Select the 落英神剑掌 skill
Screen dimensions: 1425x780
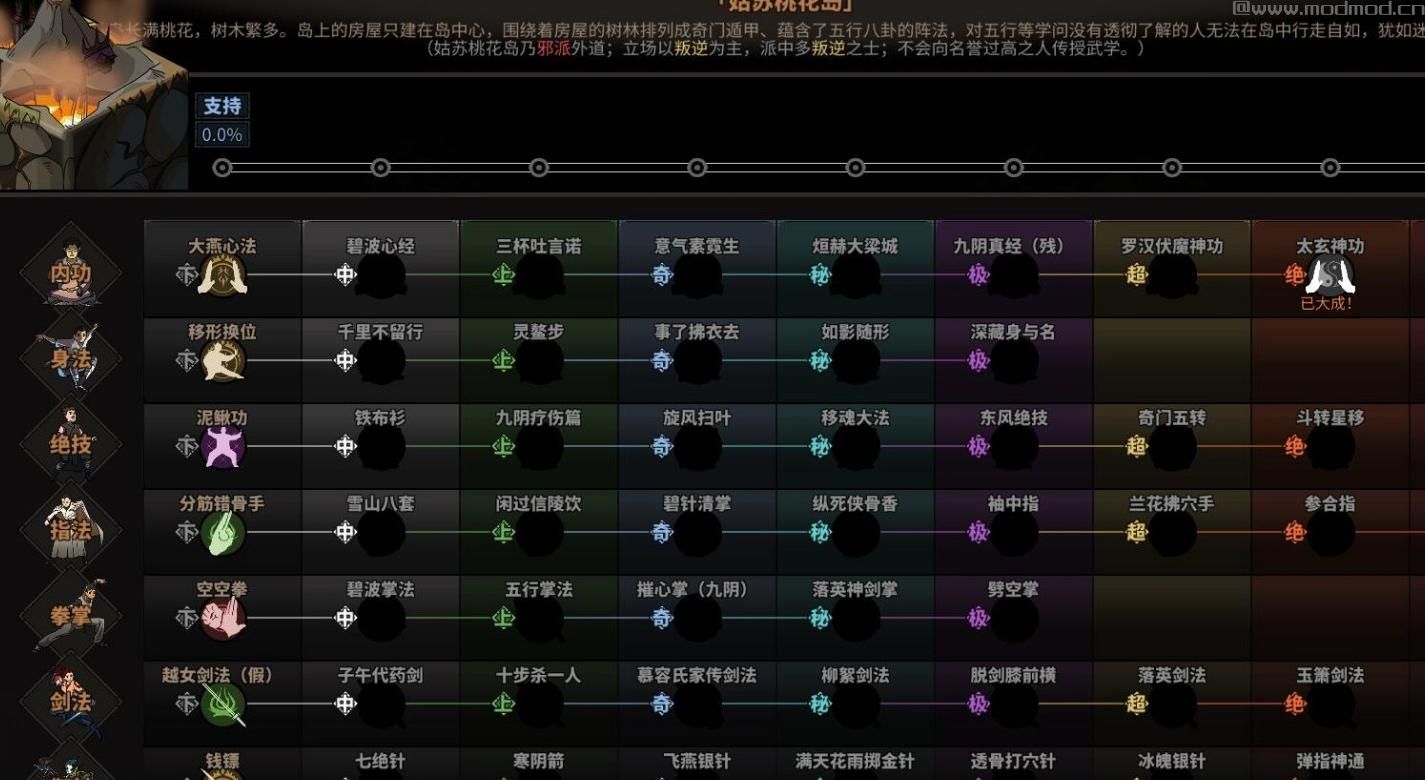(855, 618)
